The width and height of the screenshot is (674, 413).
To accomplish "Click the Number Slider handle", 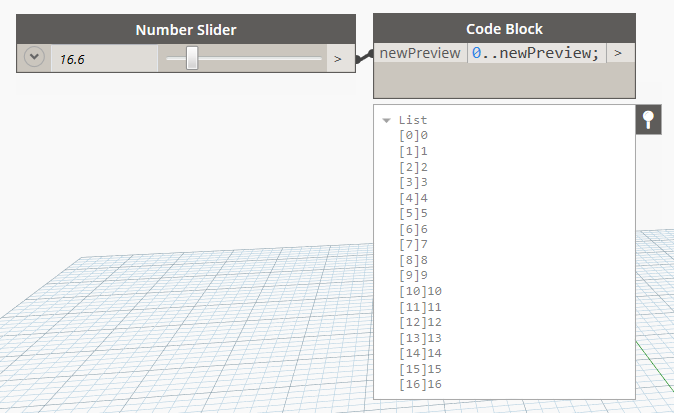I will pyautogui.click(x=192, y=58).
